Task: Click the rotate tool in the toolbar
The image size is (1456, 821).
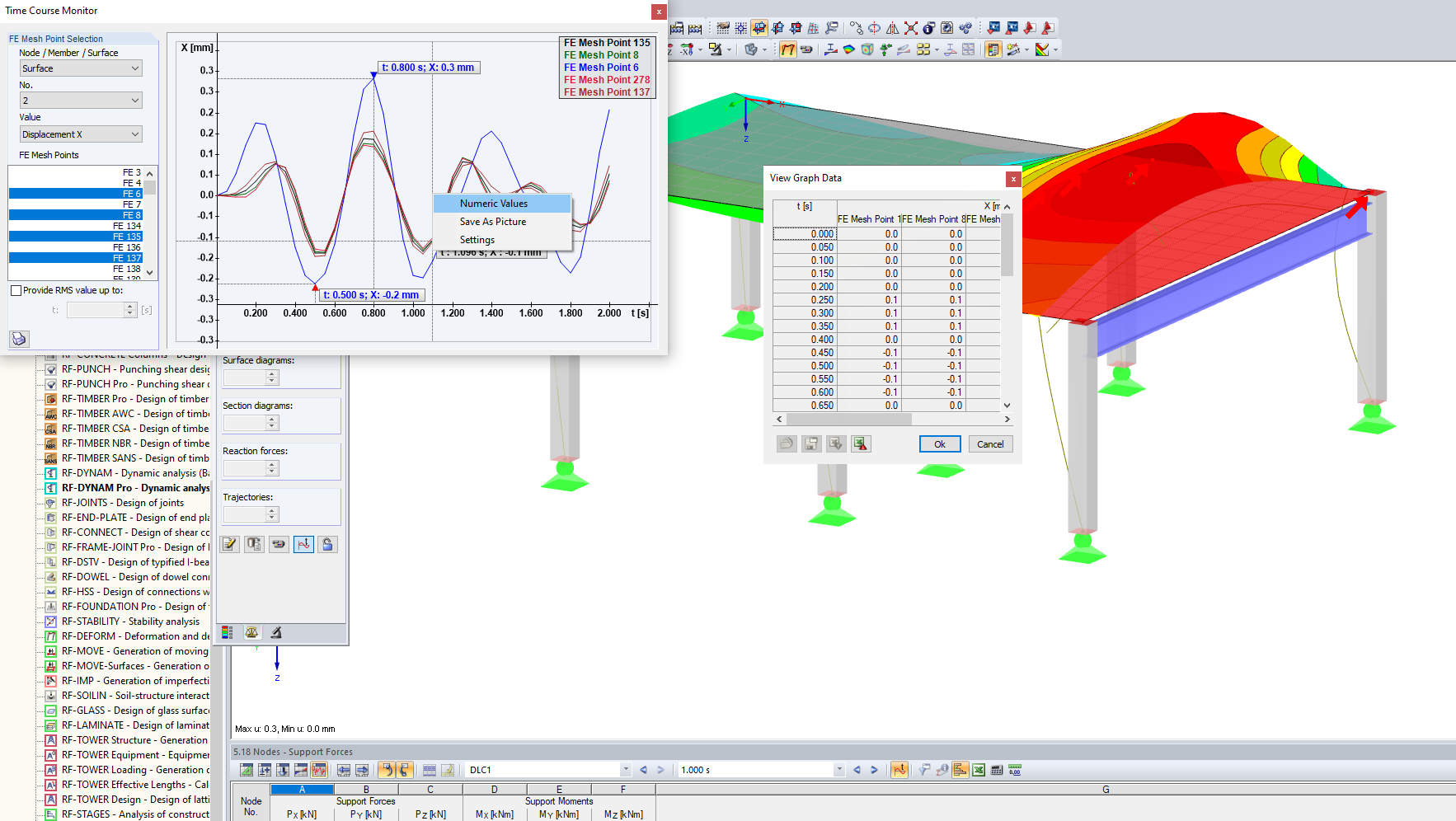Action: [x=874, y=28]
